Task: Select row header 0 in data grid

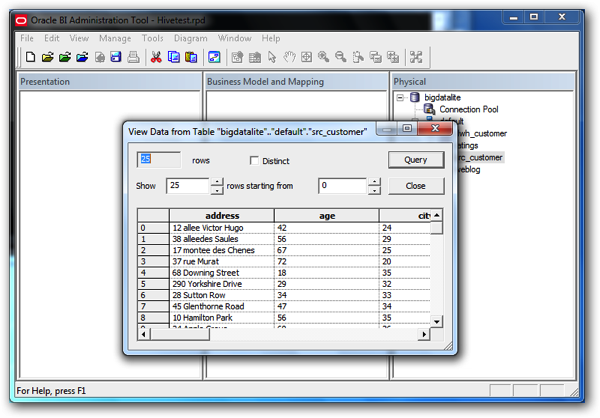Action: click(153, 228)
